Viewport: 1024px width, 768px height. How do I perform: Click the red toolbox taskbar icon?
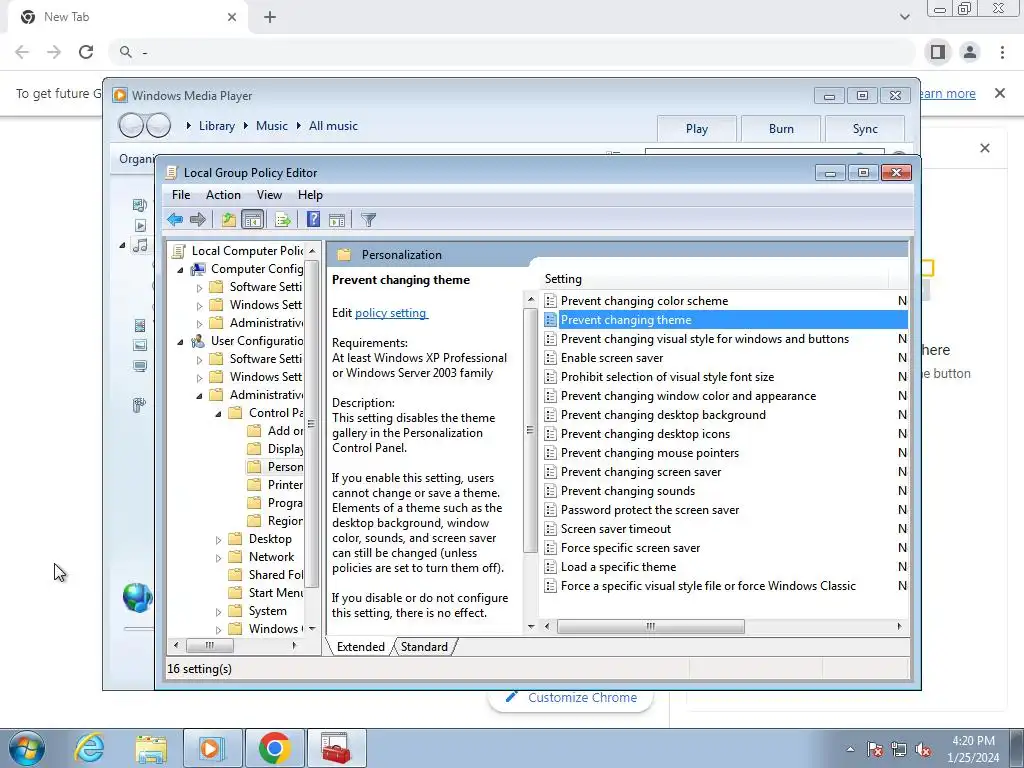coord(336,748)
